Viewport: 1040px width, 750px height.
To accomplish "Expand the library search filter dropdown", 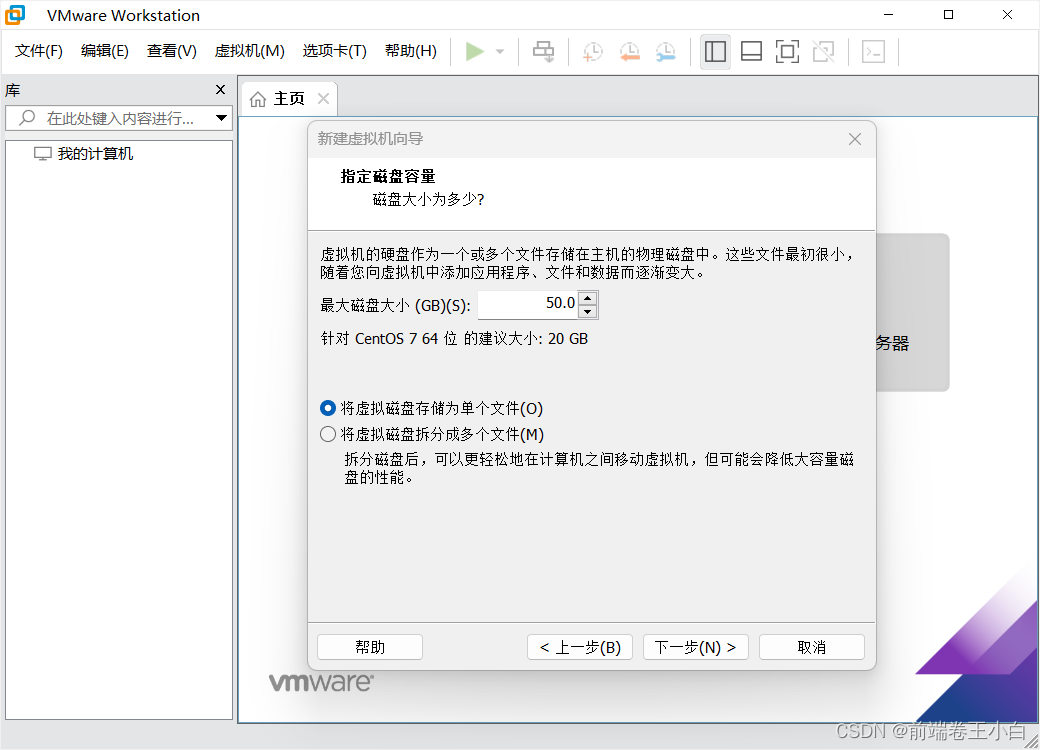I will (x=222, y=118).
